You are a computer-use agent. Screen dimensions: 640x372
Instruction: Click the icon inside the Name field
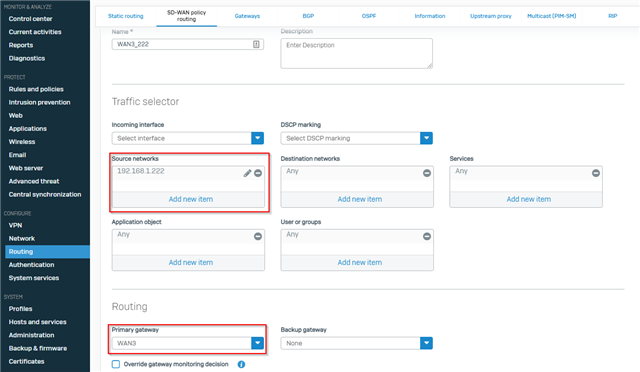tap(256, 44)
